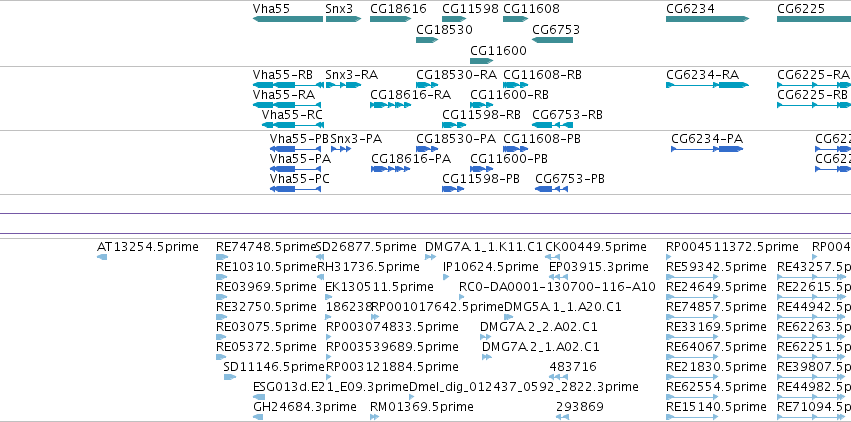Open the Vha55-PC protein feature
Image resolution: width=851 pixels, height=422 pixels.
[295, 189]
